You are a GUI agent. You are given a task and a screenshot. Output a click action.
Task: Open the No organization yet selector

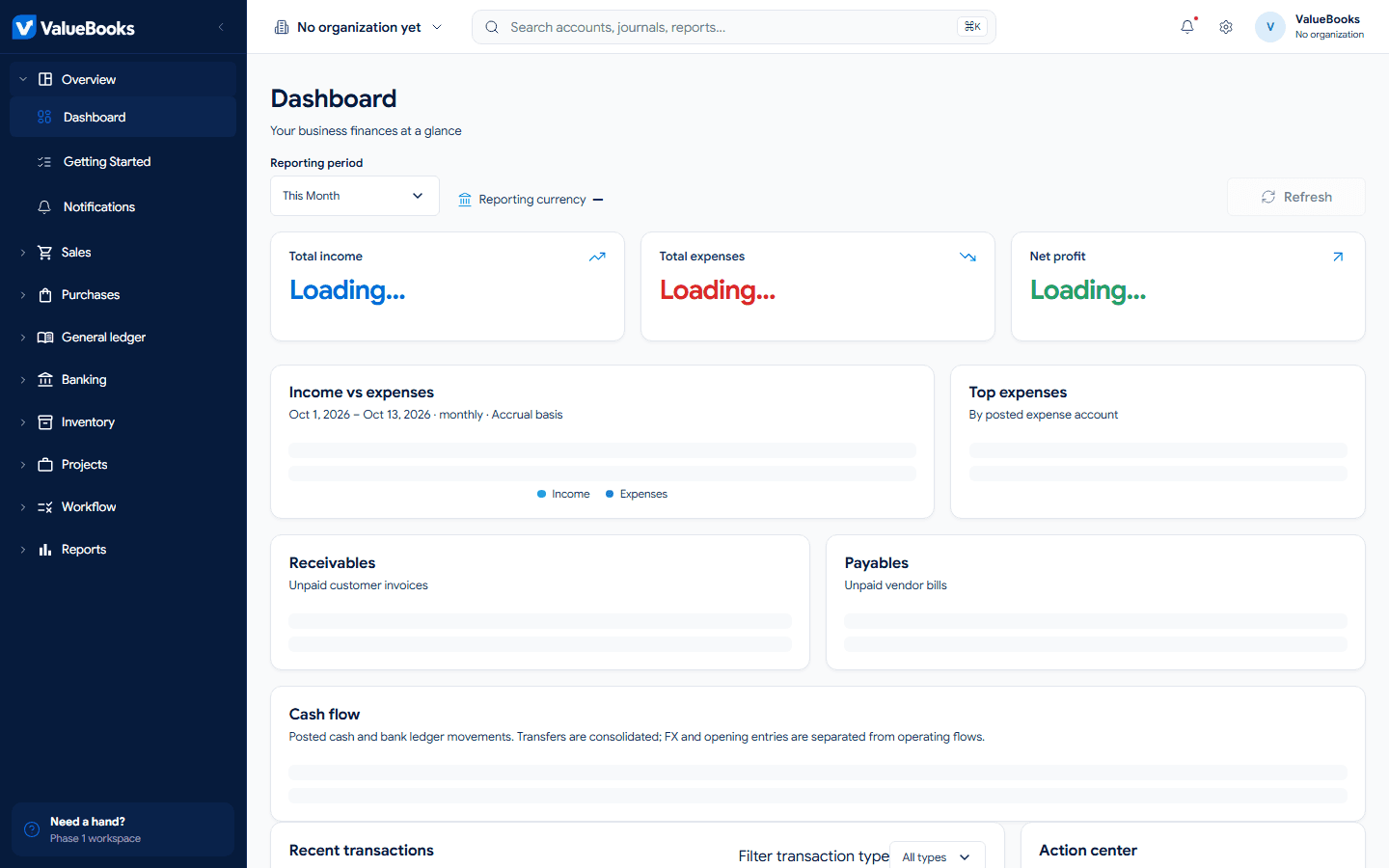[359, 27]
